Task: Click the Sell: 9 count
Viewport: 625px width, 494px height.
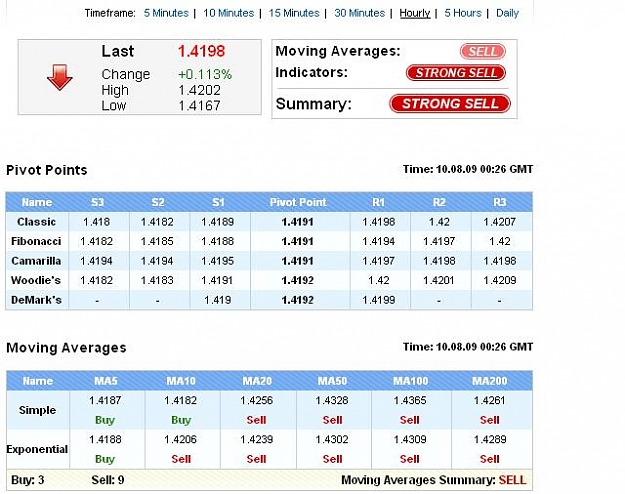Action: 108,480
